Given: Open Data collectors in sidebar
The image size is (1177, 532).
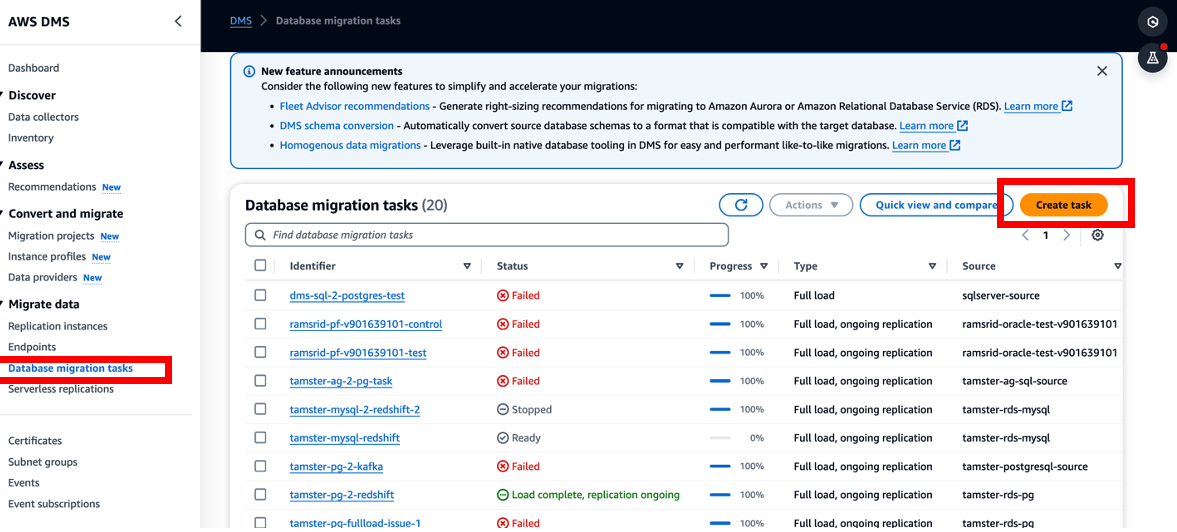Looking at the screenshot, I should pos(44,117).
